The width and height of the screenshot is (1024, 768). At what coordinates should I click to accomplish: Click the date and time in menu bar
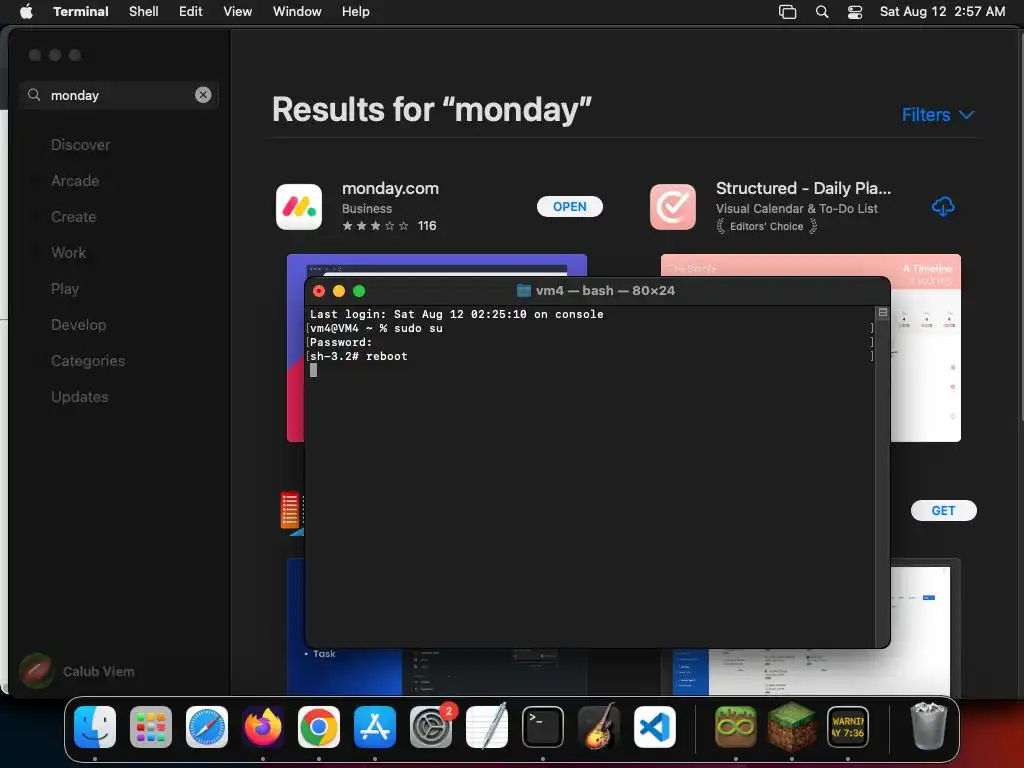click(942, 11)
